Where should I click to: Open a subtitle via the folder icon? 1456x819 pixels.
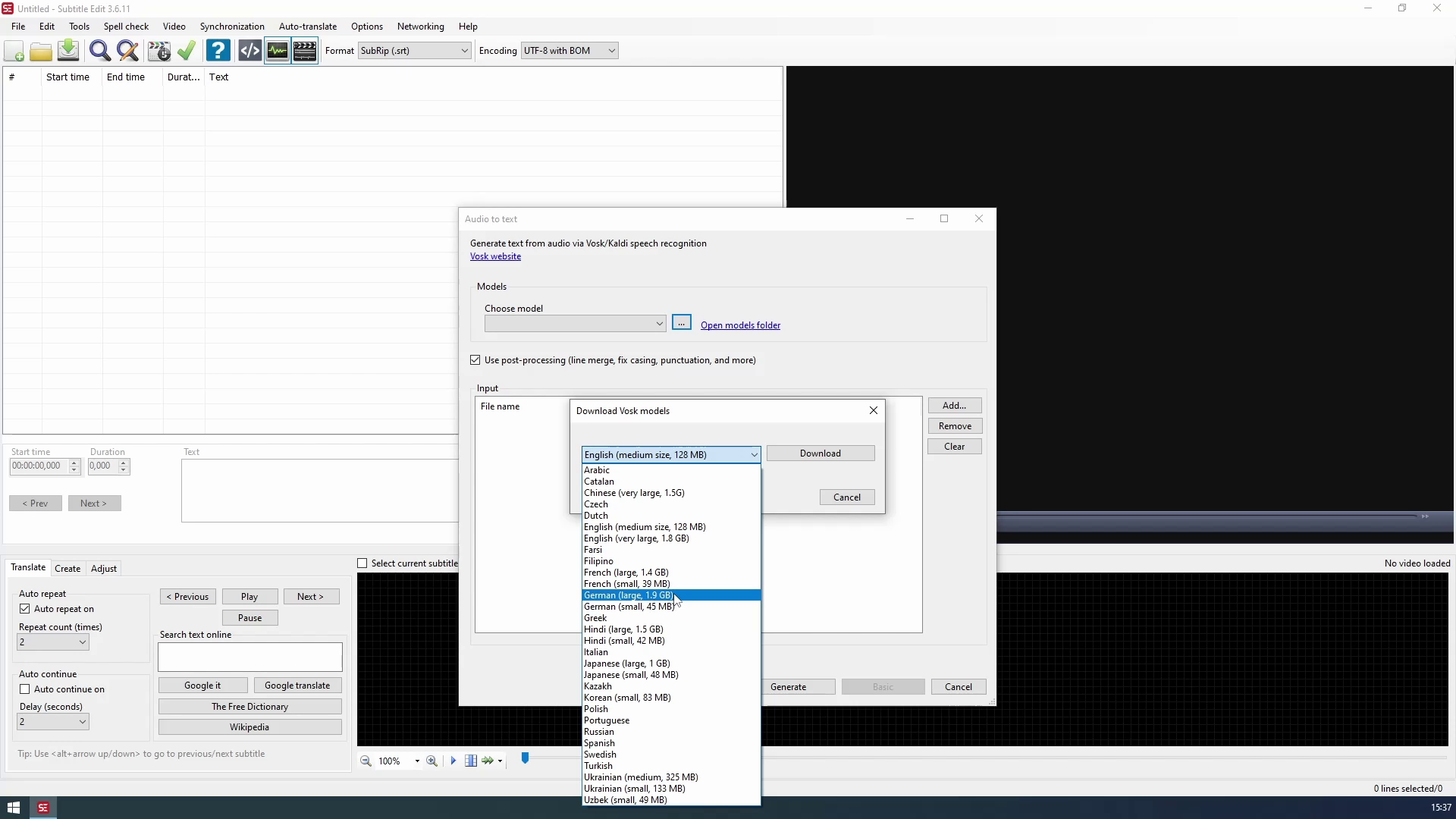[41, 51]
